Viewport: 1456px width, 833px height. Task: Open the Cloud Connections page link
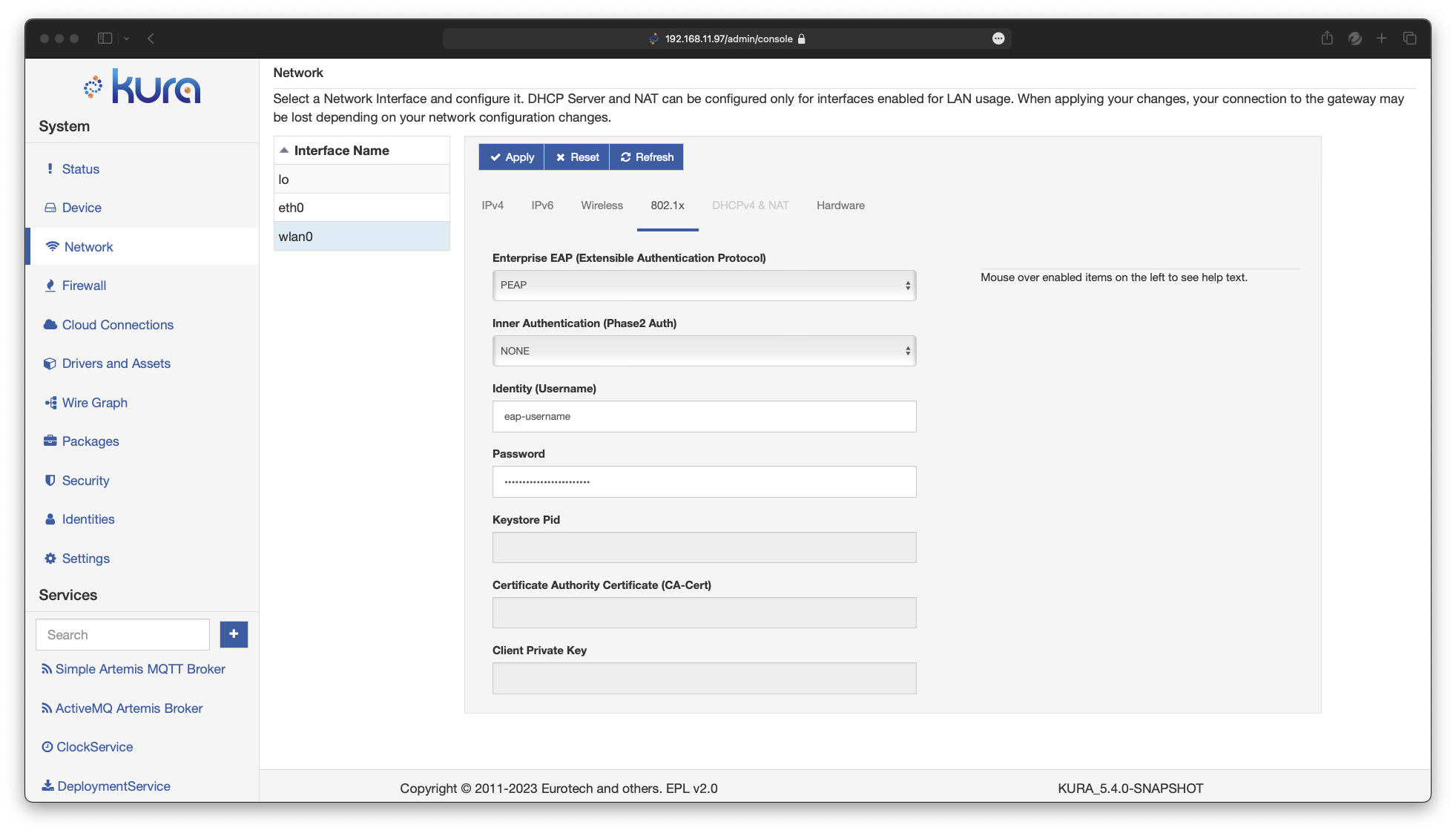tap(118, 325)
